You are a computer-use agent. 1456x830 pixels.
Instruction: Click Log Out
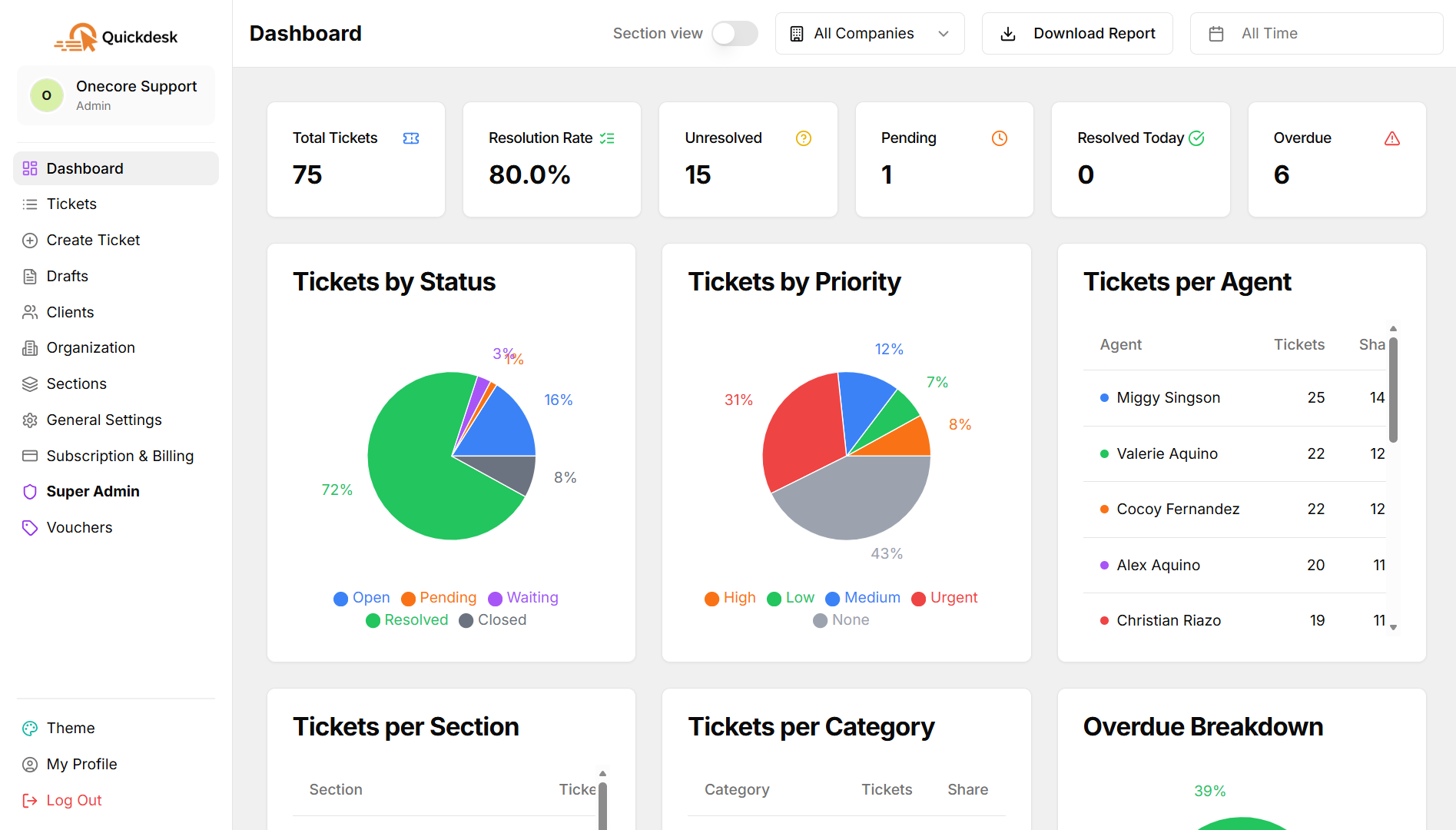click(116, 801)
